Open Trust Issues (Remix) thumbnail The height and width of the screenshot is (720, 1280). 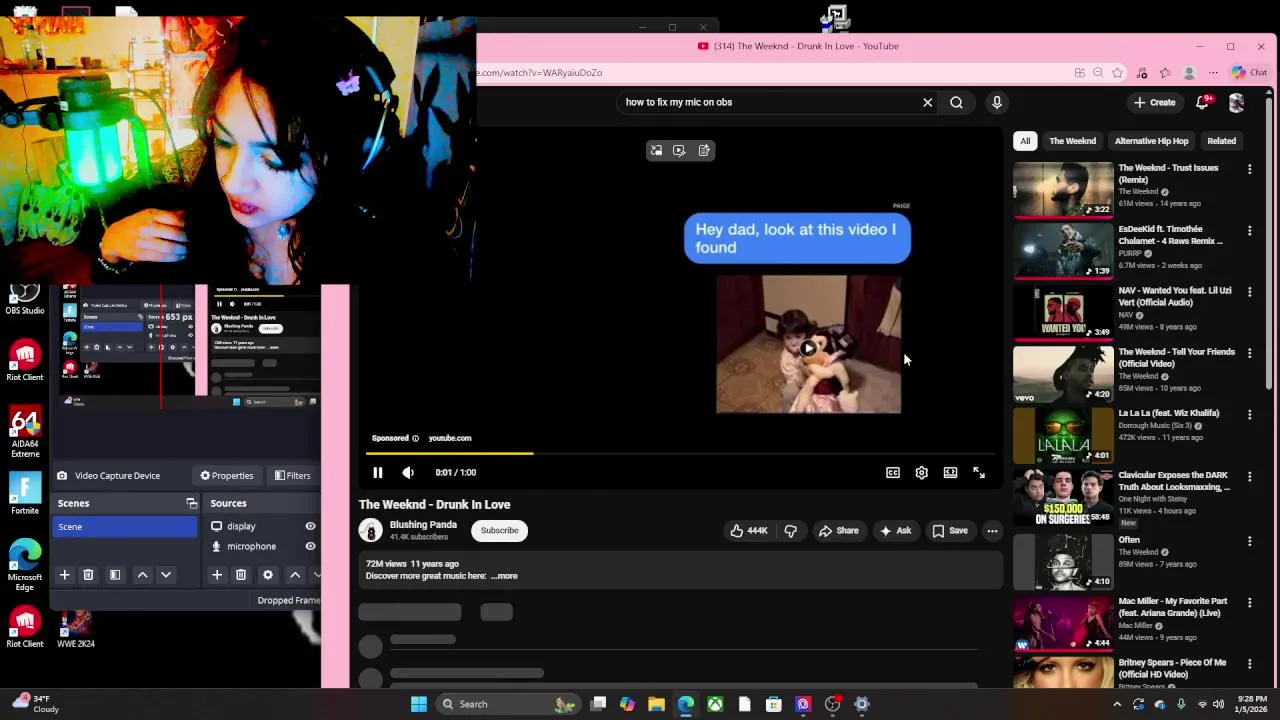(1063, 189)
